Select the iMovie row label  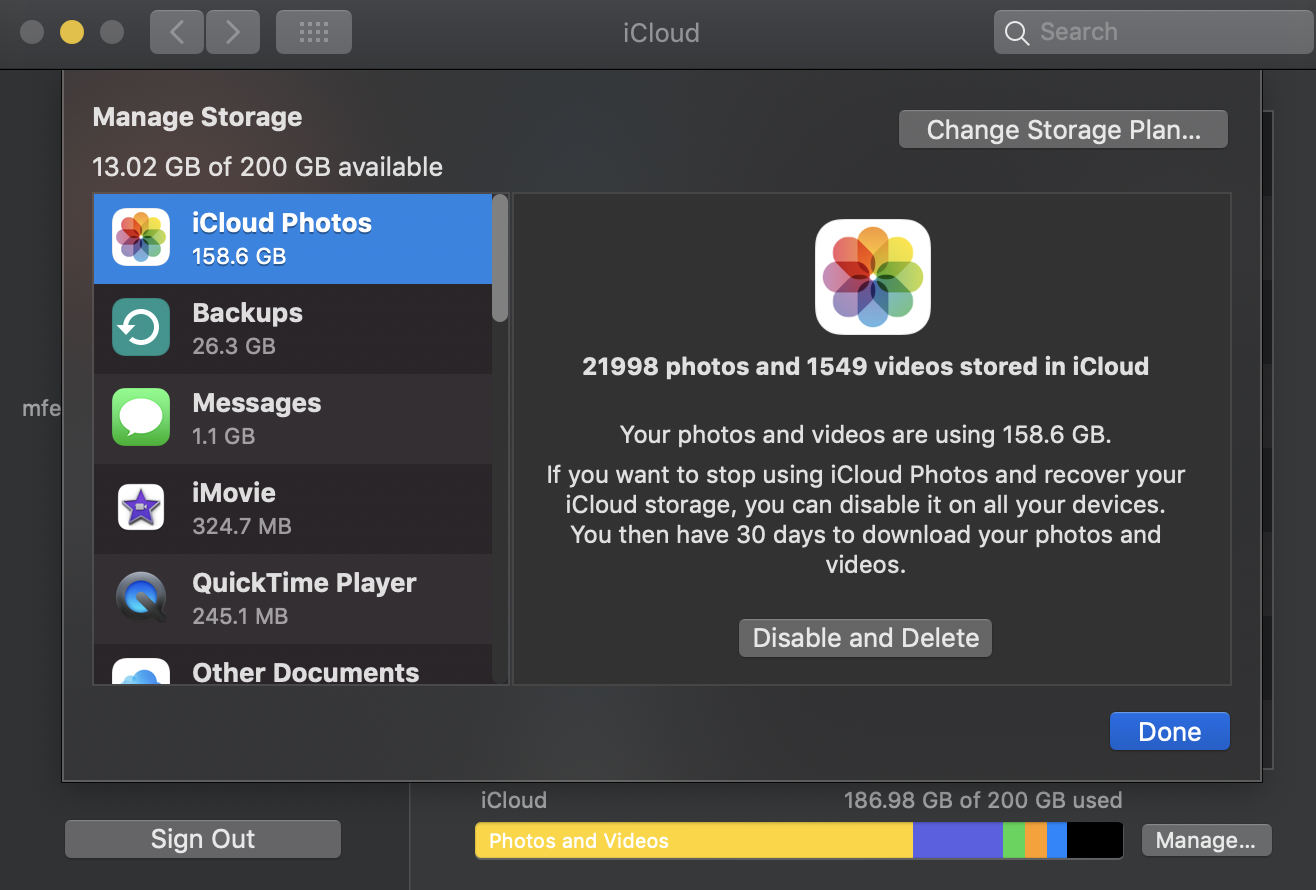point(234,493)
